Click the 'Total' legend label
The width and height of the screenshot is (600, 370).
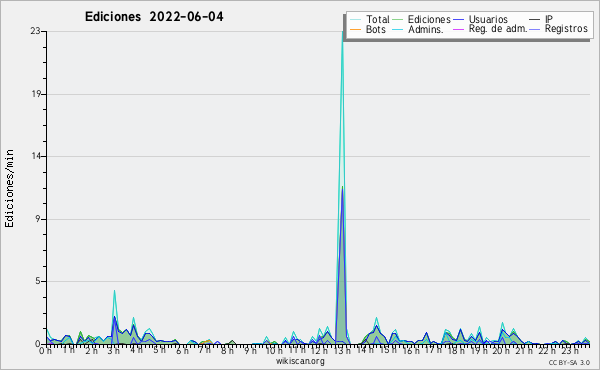pos(378,19)
